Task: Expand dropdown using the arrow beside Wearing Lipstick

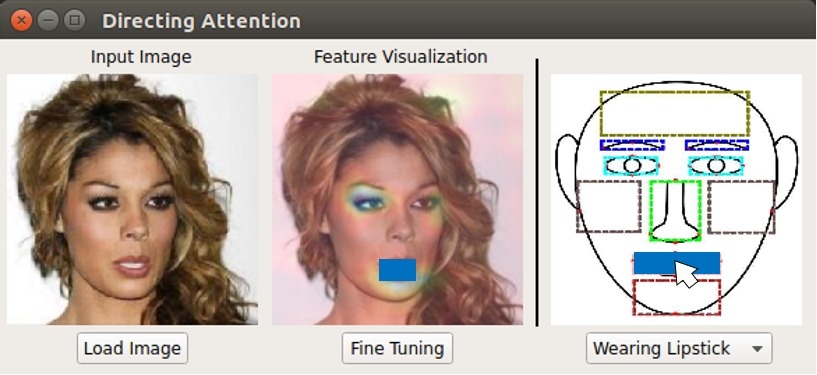Action: click(758, 349)
